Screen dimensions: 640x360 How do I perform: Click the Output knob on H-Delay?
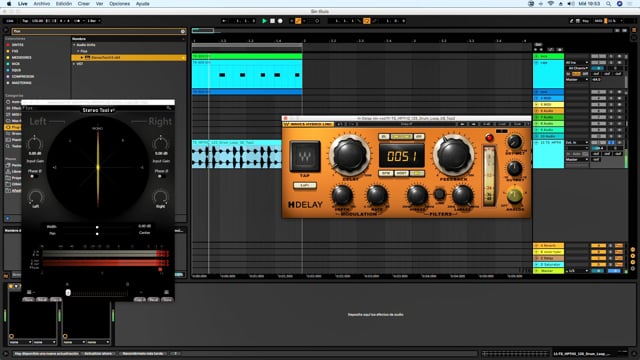tap(514, 168)
